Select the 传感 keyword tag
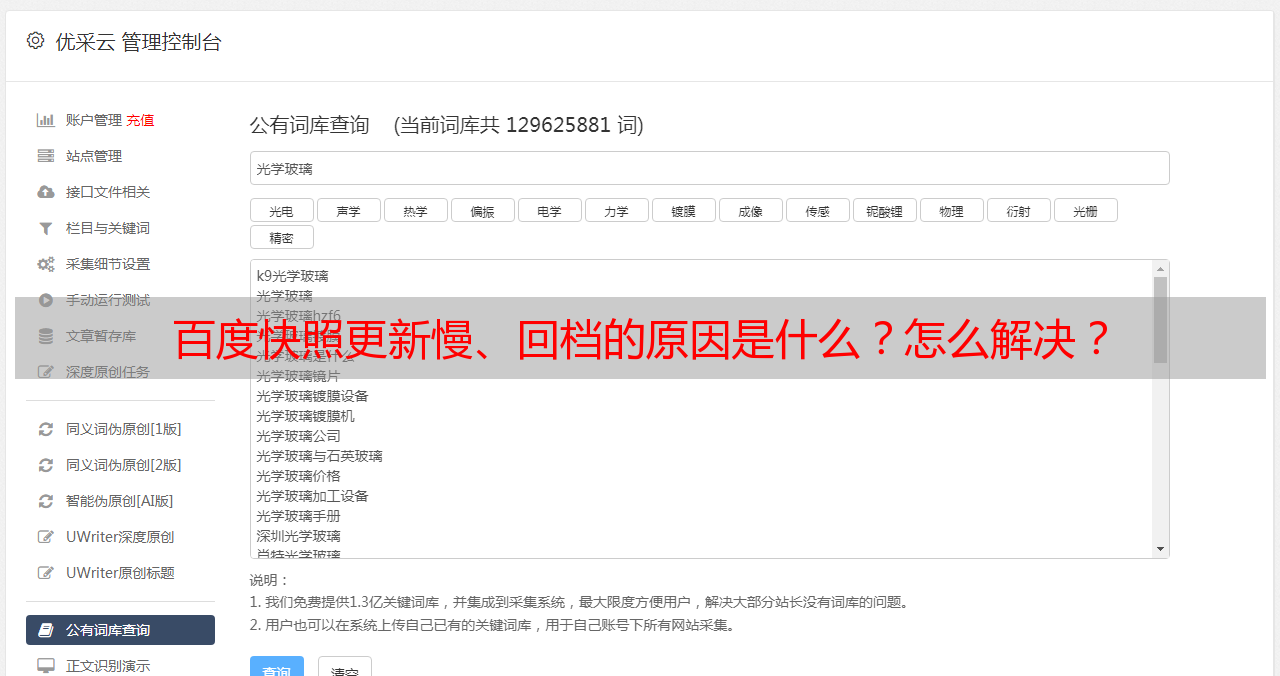 [x=817, y=210]
